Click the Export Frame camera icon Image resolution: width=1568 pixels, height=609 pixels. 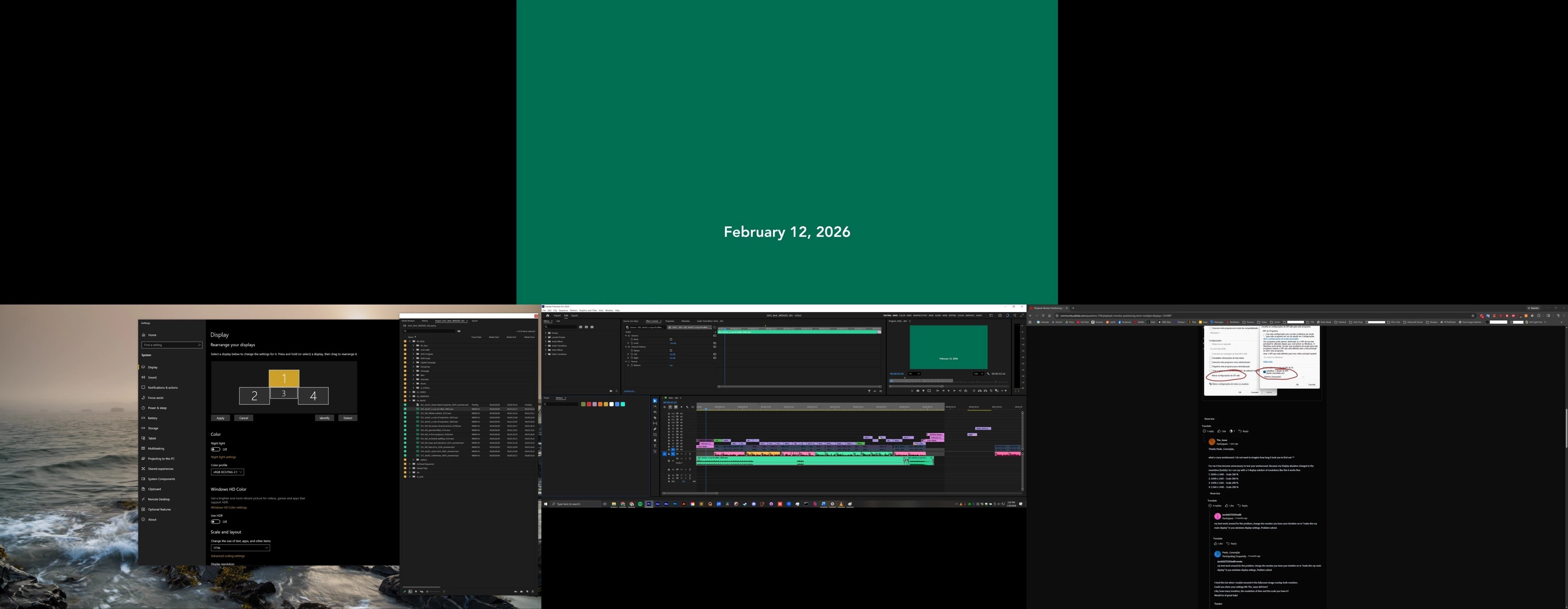(918, 391)
